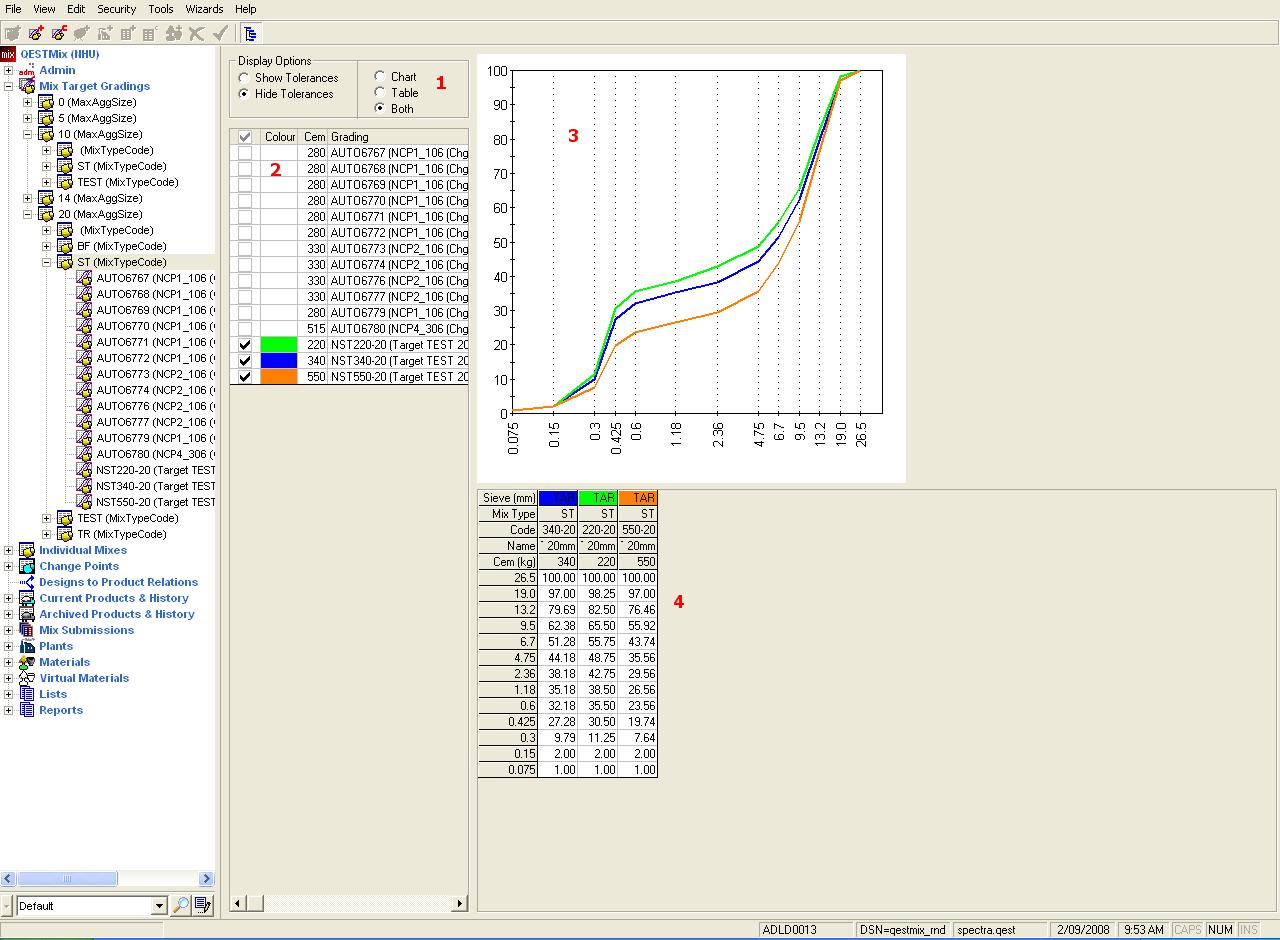The height and width of the screenshot is (940, 1280).
Task: Open Designs to Product Relations link
Action: click(118, 582)
